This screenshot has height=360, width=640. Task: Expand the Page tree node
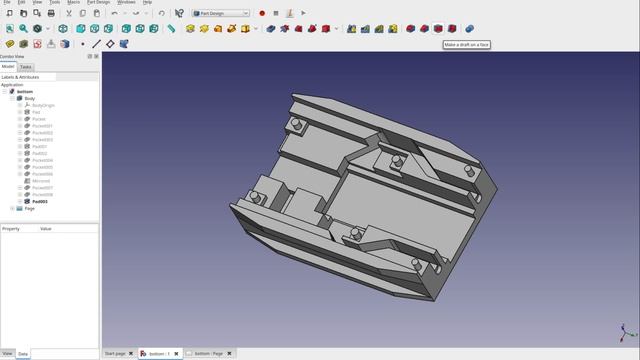(x=12, y=209)
